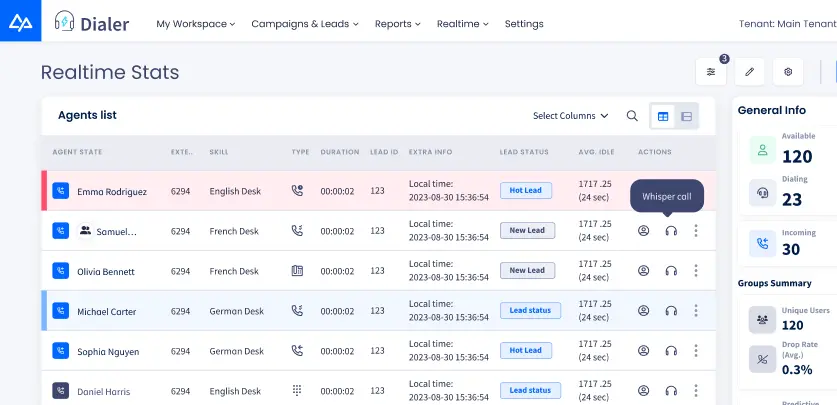Click the Groups Summary heading

click(x=775, y=283)
